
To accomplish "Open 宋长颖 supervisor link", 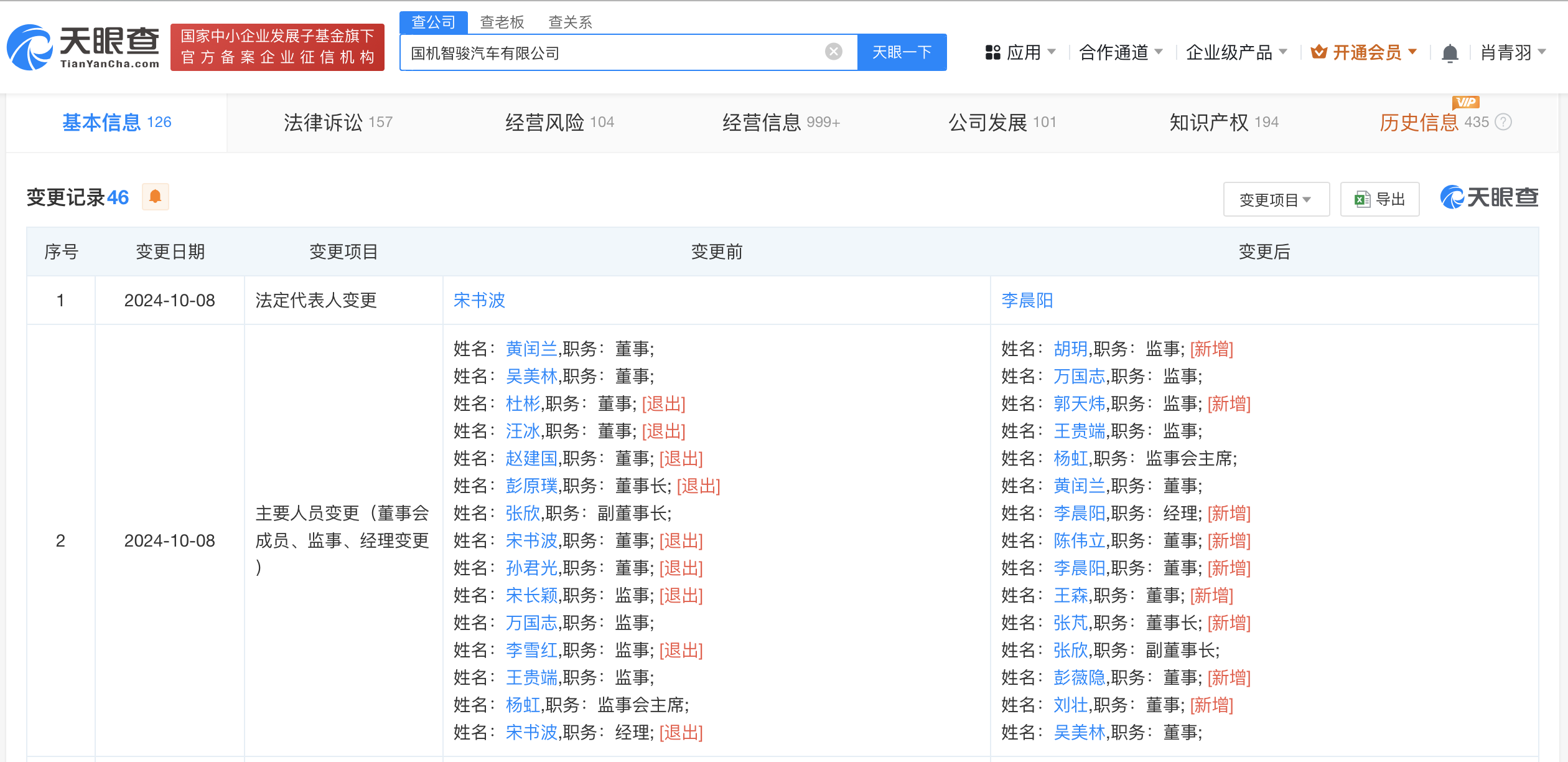I will 531,595.
